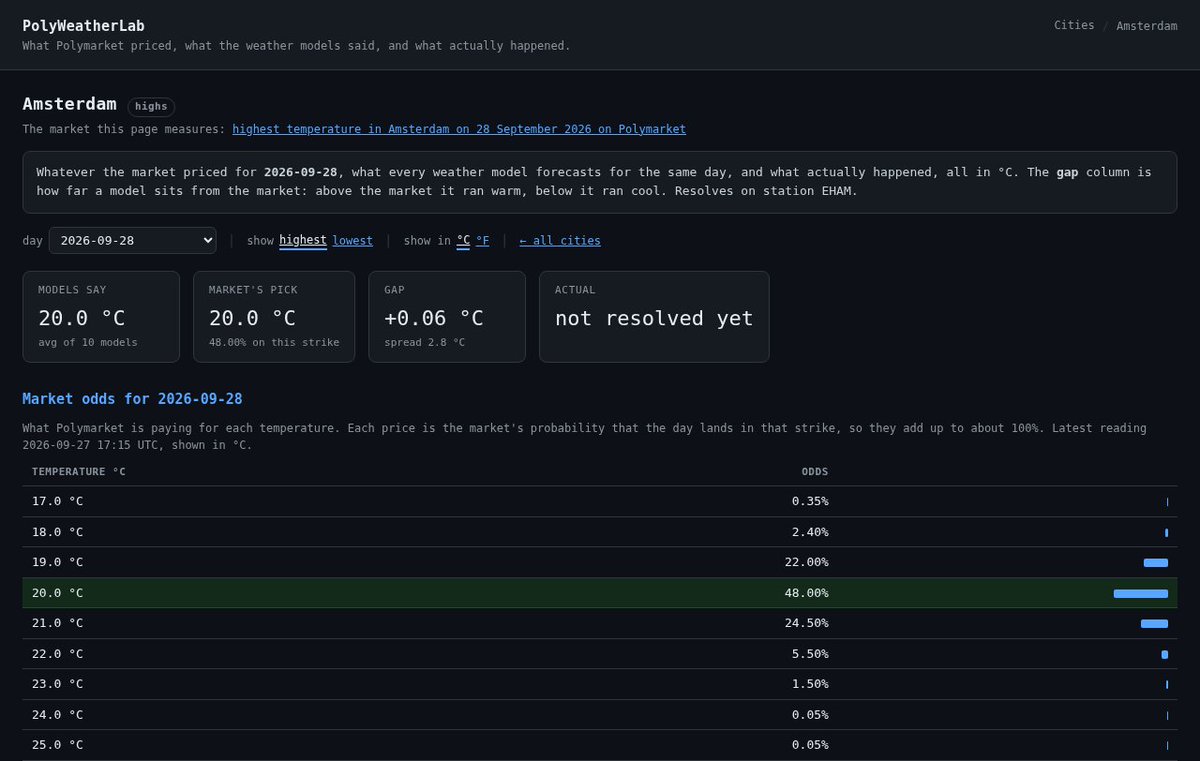Click the Gap value +0.06 °C
Viewport: 1200px width, 761px height.
(434, 318)
